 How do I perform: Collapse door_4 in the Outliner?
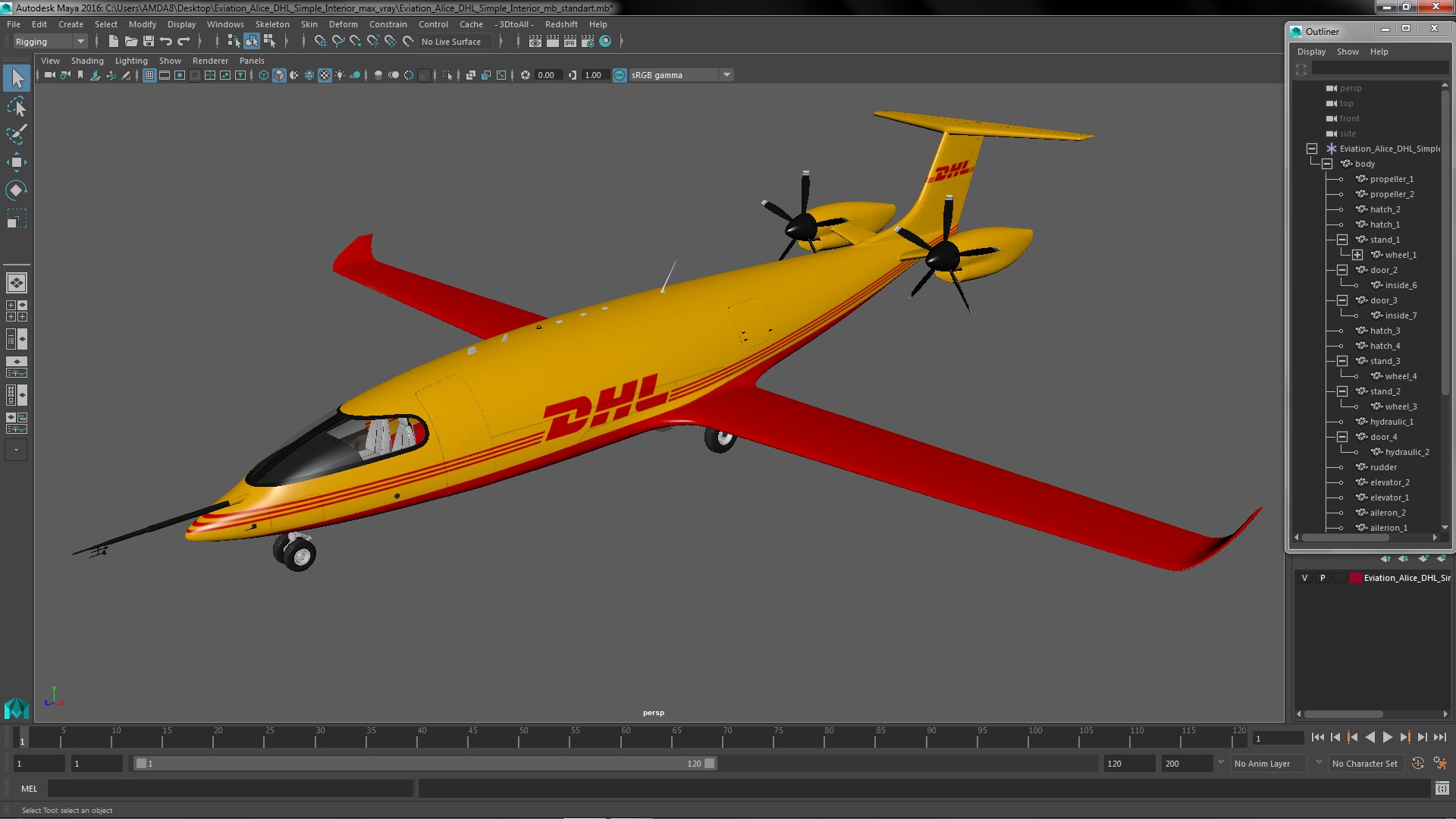(x=1342, y=437)
